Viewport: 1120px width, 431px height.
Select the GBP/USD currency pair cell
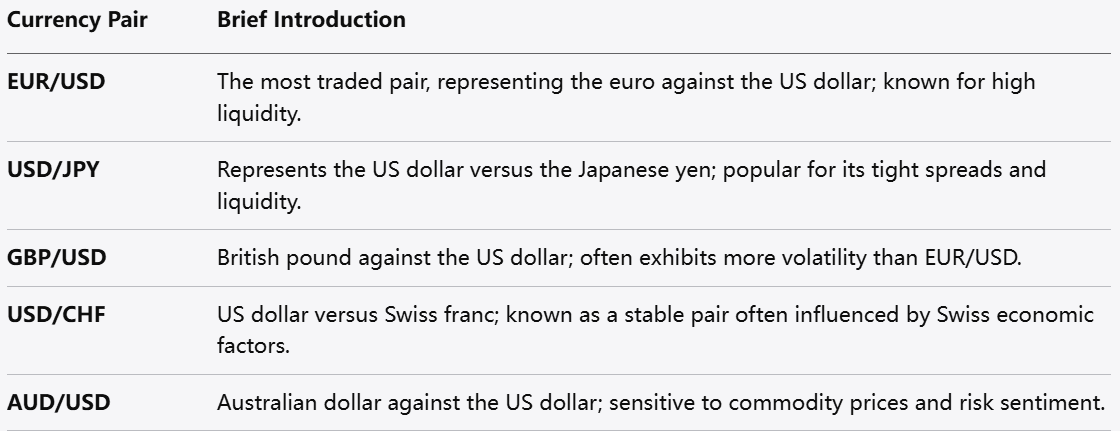pos(56,258)
